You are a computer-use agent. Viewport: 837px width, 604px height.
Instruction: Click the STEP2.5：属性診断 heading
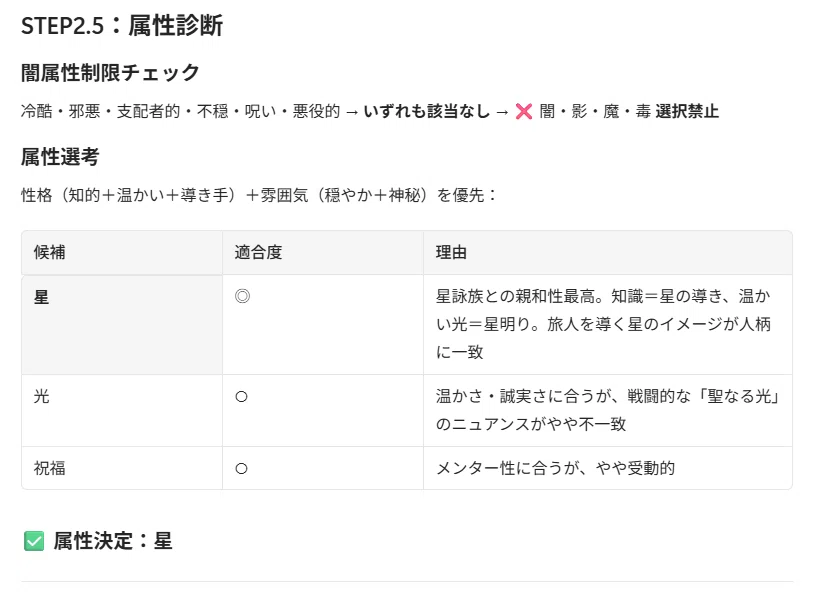[x=122, y=26]
